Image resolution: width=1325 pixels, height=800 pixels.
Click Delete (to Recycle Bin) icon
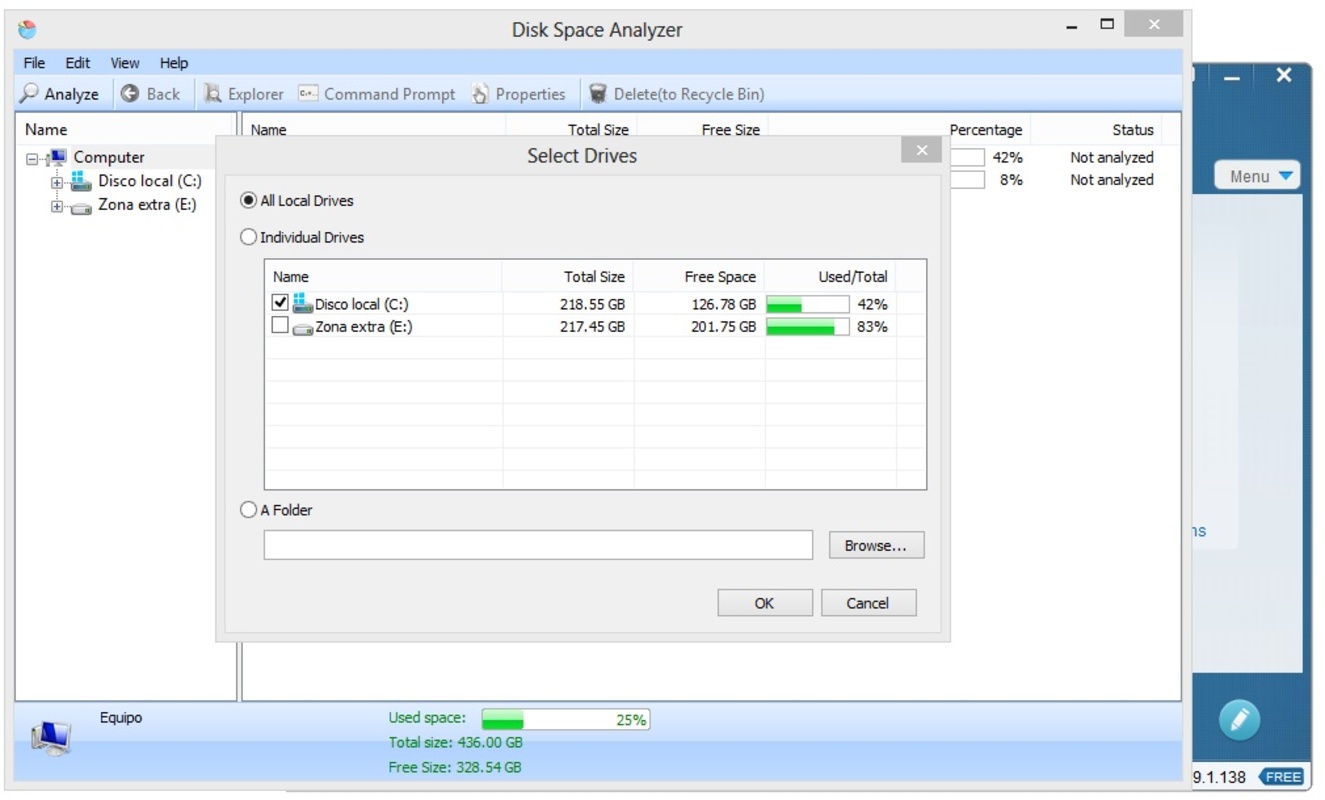click(x=598, y=94)
